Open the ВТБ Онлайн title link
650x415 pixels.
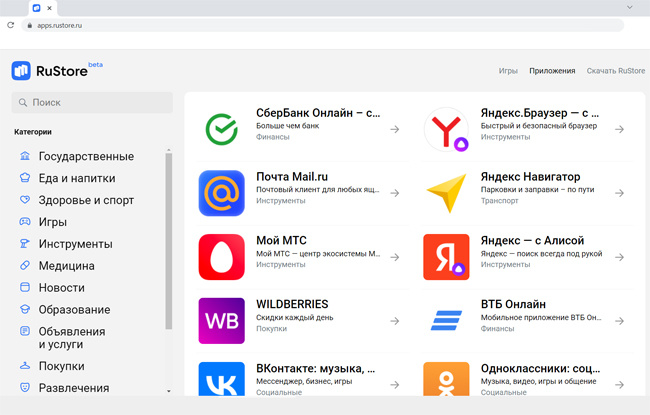513,304
